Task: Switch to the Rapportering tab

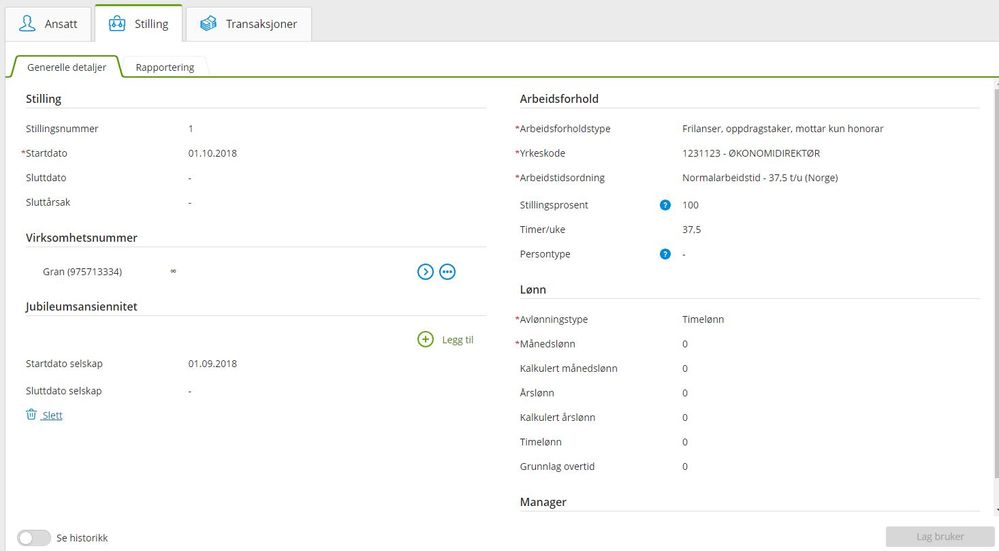Action: pos(165,67)
